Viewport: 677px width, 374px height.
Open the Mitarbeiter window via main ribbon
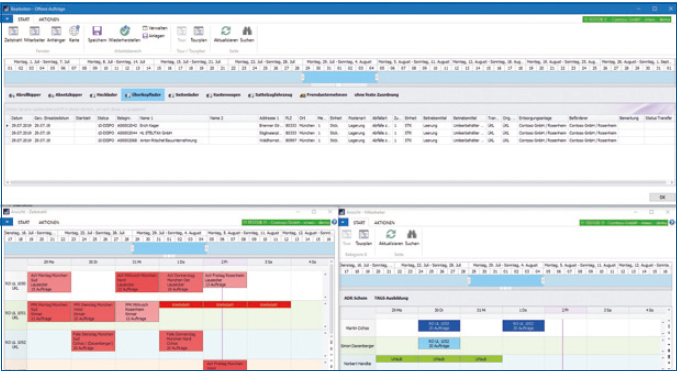pyautogui.click(x=34, y=34)
